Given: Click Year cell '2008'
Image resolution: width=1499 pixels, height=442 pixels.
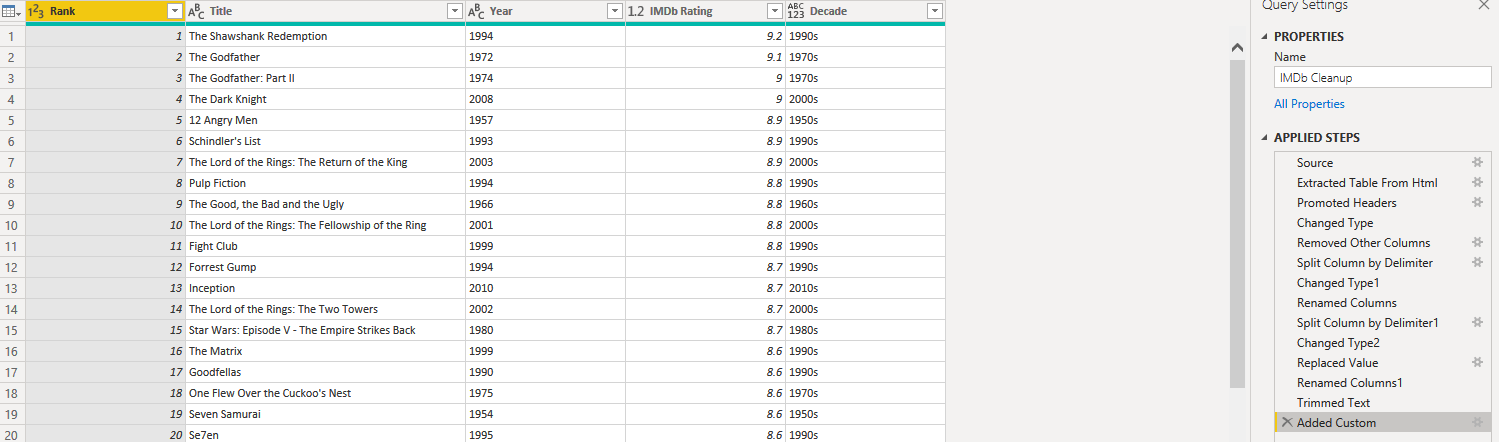Looking at the screenshot, I should click(x=545, y=99).
